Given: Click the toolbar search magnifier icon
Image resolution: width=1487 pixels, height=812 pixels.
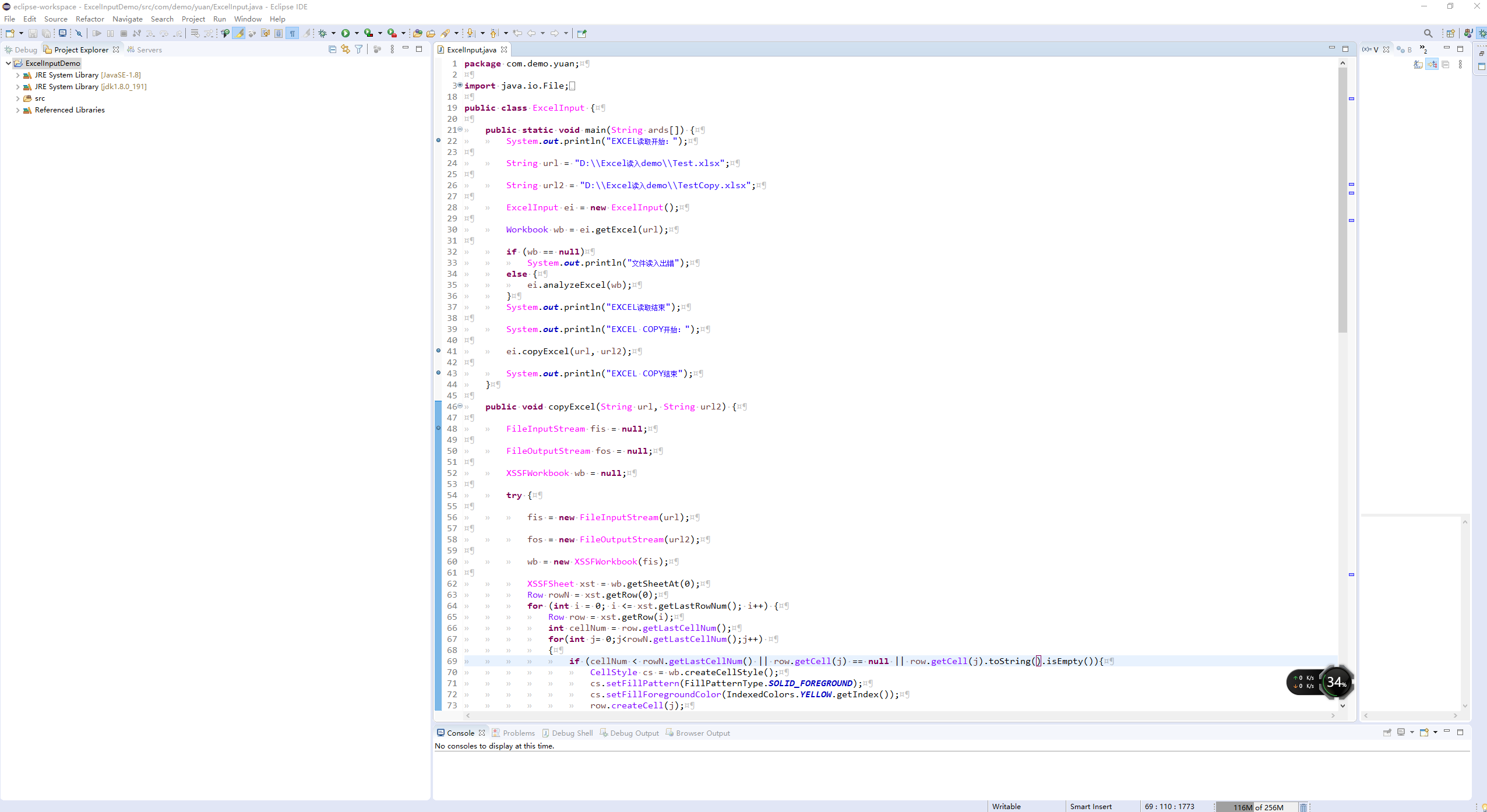Looking at the screenshot, I should click(1428, 33).
